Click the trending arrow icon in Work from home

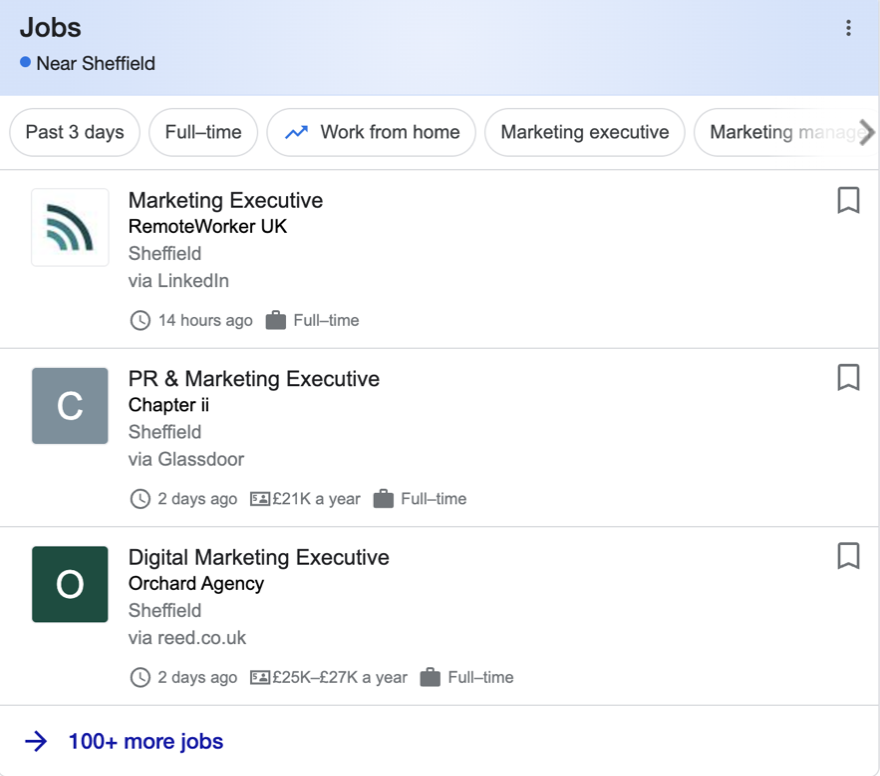click(296, 132)
